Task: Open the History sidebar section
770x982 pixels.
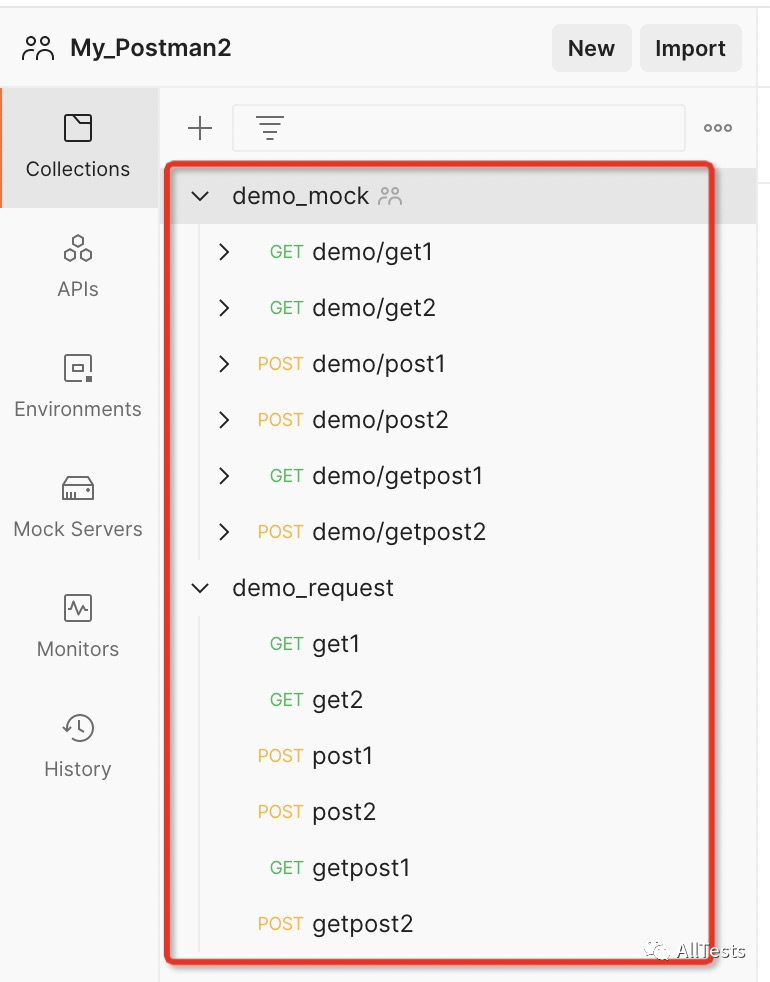Action: pos(78,746)
